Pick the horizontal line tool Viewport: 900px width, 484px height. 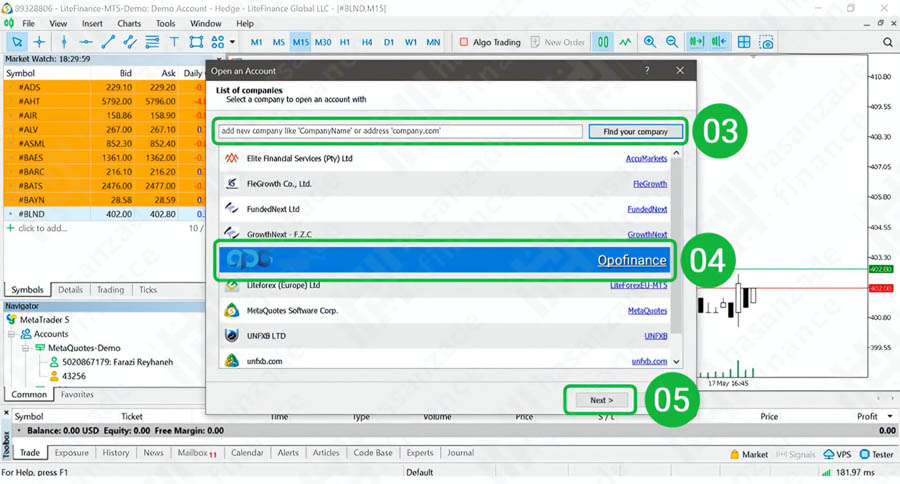(86, 42)
